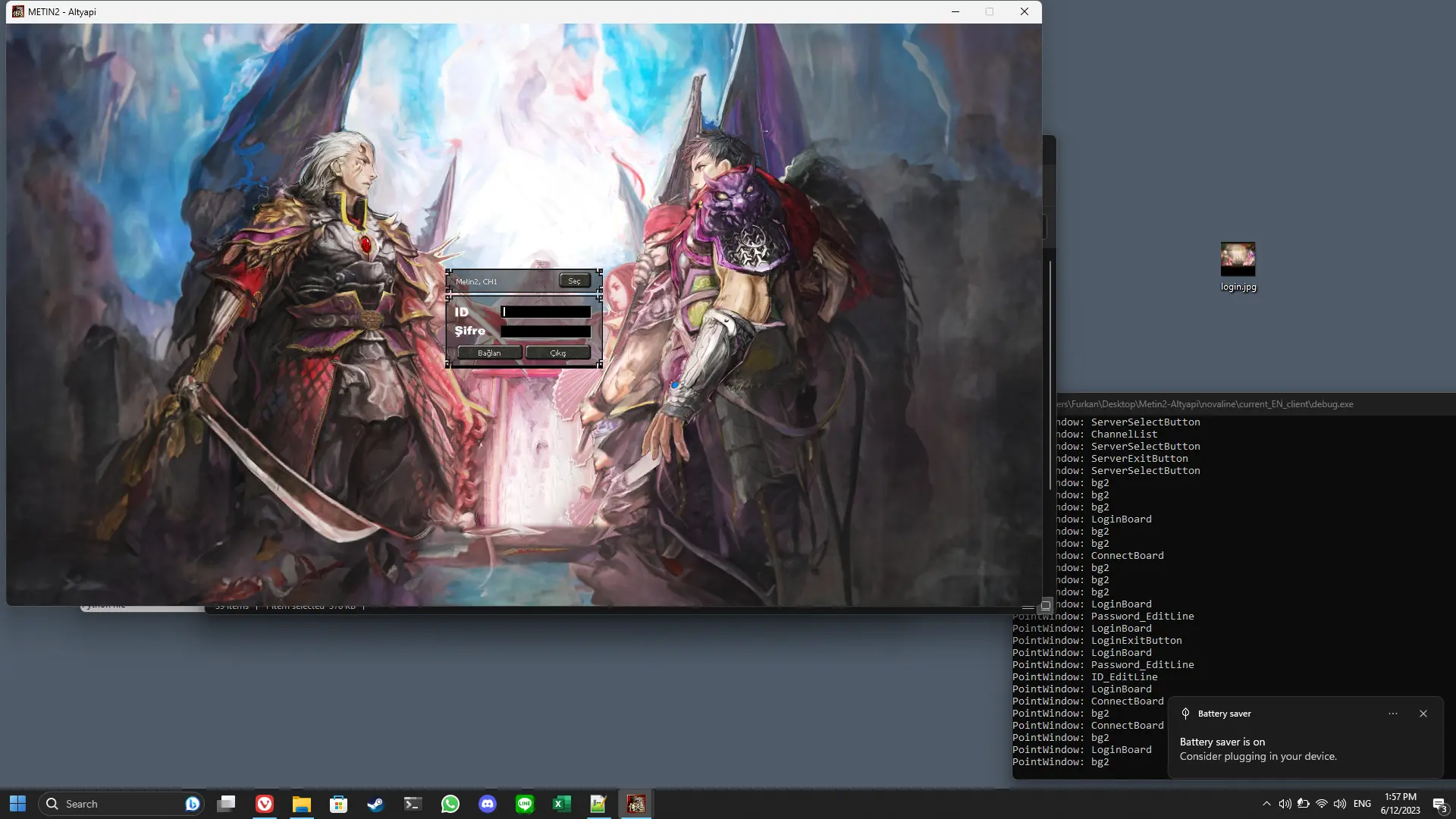
Task: Expand the hidden system tray icons
Action: pyautogui.click(x=1266, y=804)
